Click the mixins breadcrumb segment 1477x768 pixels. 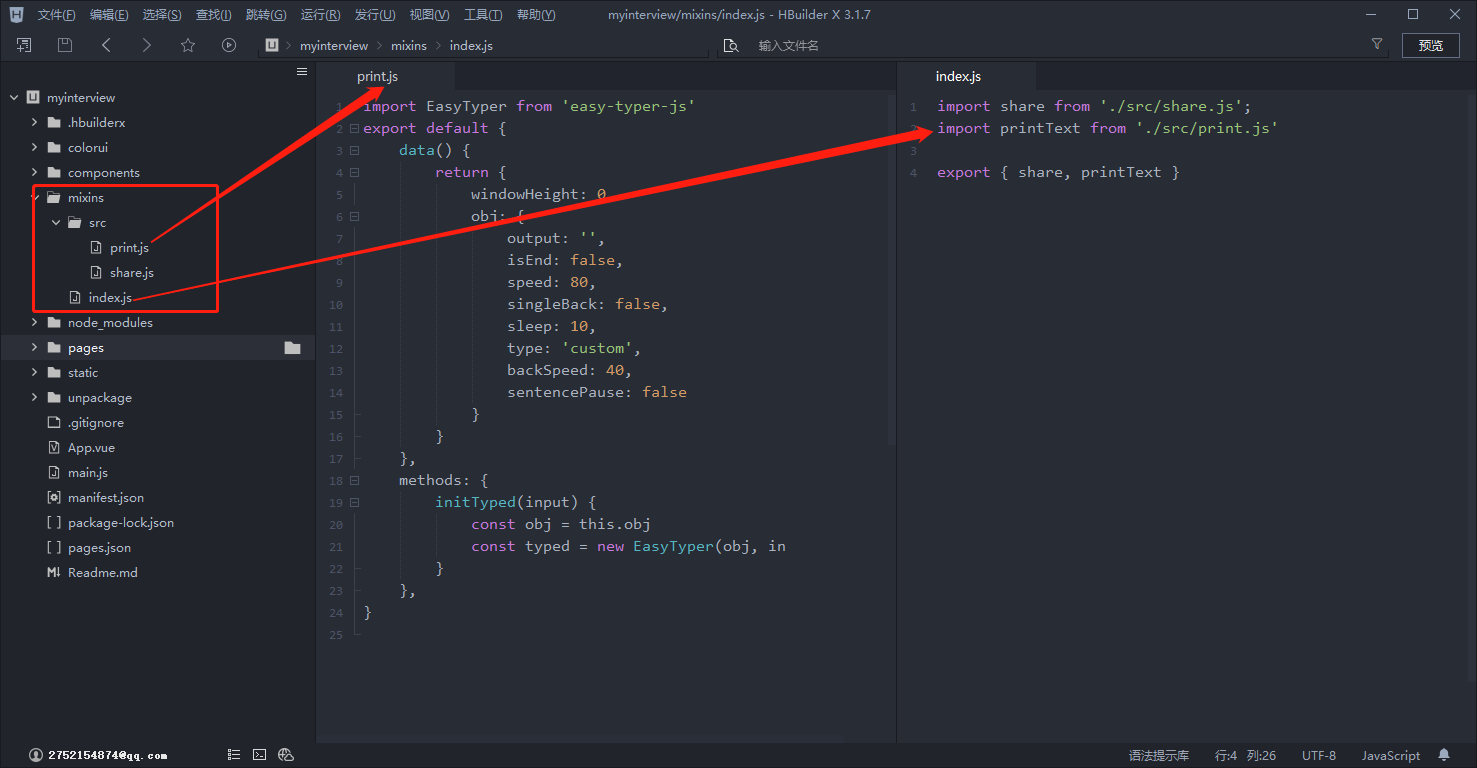click(x=409, y=46)
